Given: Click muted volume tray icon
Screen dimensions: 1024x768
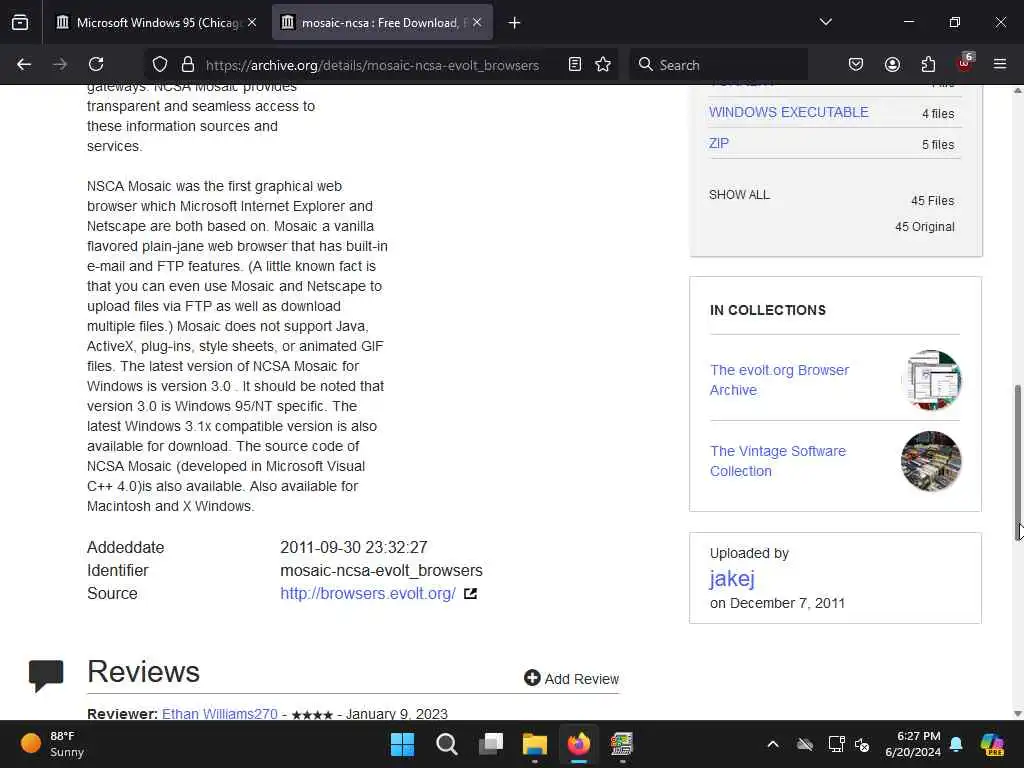Looking at the screenshot, I should (862, 744).
